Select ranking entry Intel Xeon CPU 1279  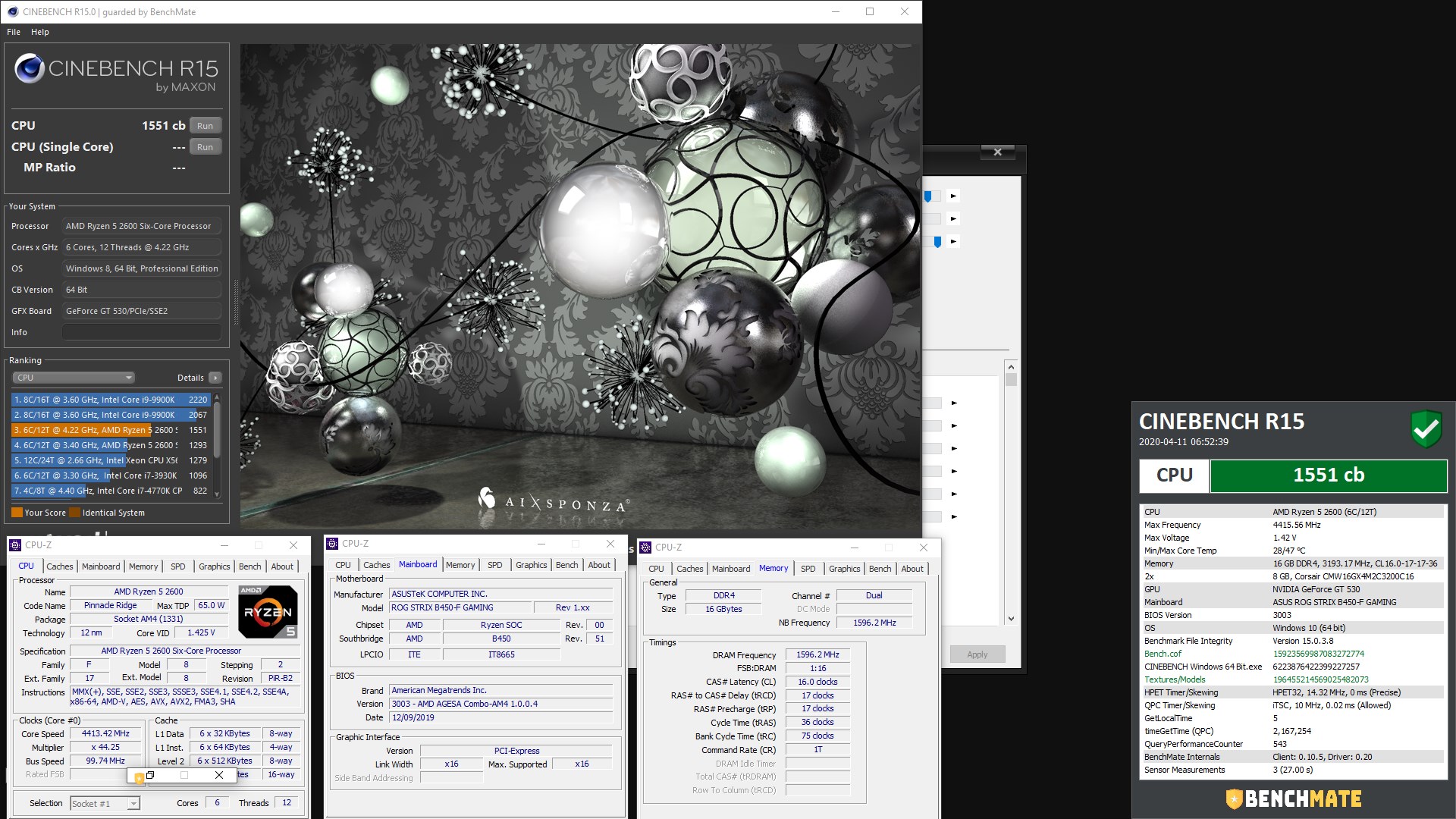coord(111,460)
